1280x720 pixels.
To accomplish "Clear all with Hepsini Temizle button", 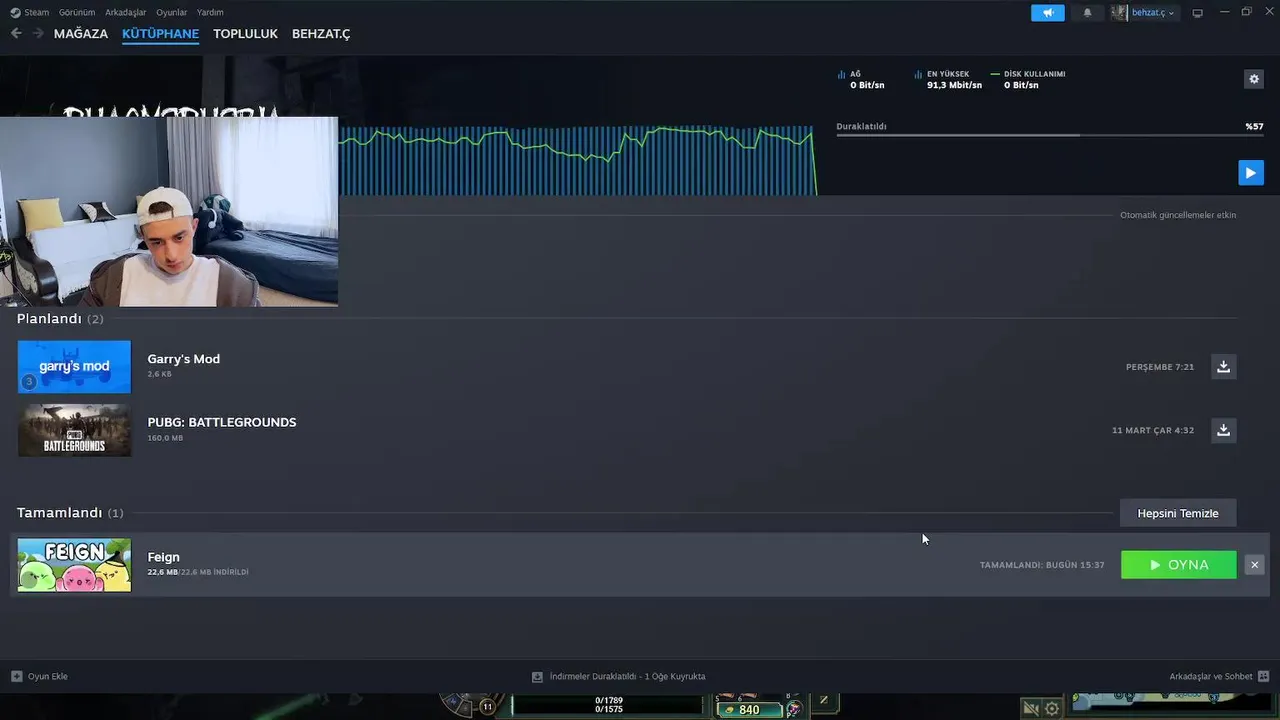I will click(1178, 513).
